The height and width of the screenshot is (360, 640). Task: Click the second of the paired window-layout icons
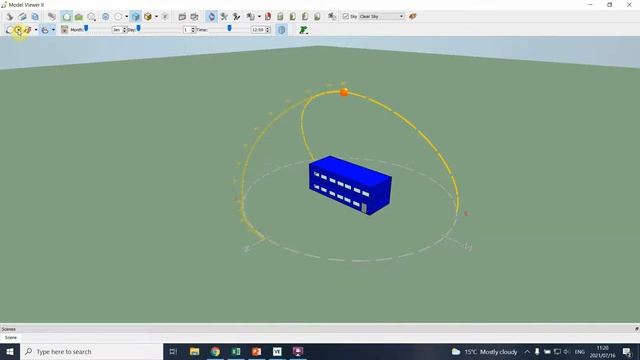click(x=194, y=17)
